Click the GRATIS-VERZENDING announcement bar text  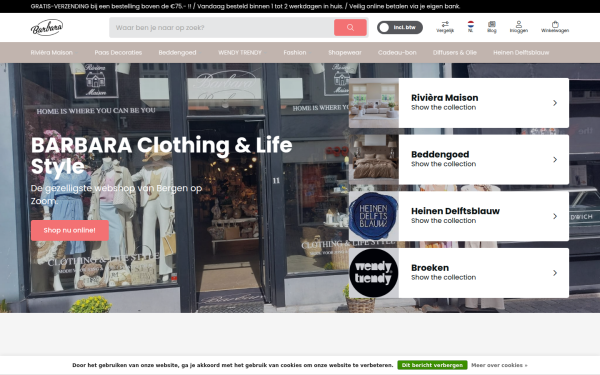245,7
